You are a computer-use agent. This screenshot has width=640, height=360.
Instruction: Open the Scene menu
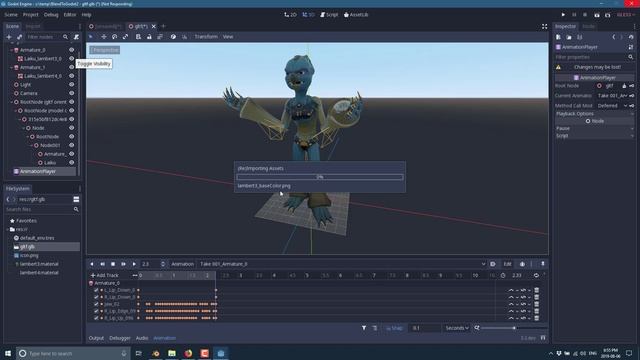point(11,15)
